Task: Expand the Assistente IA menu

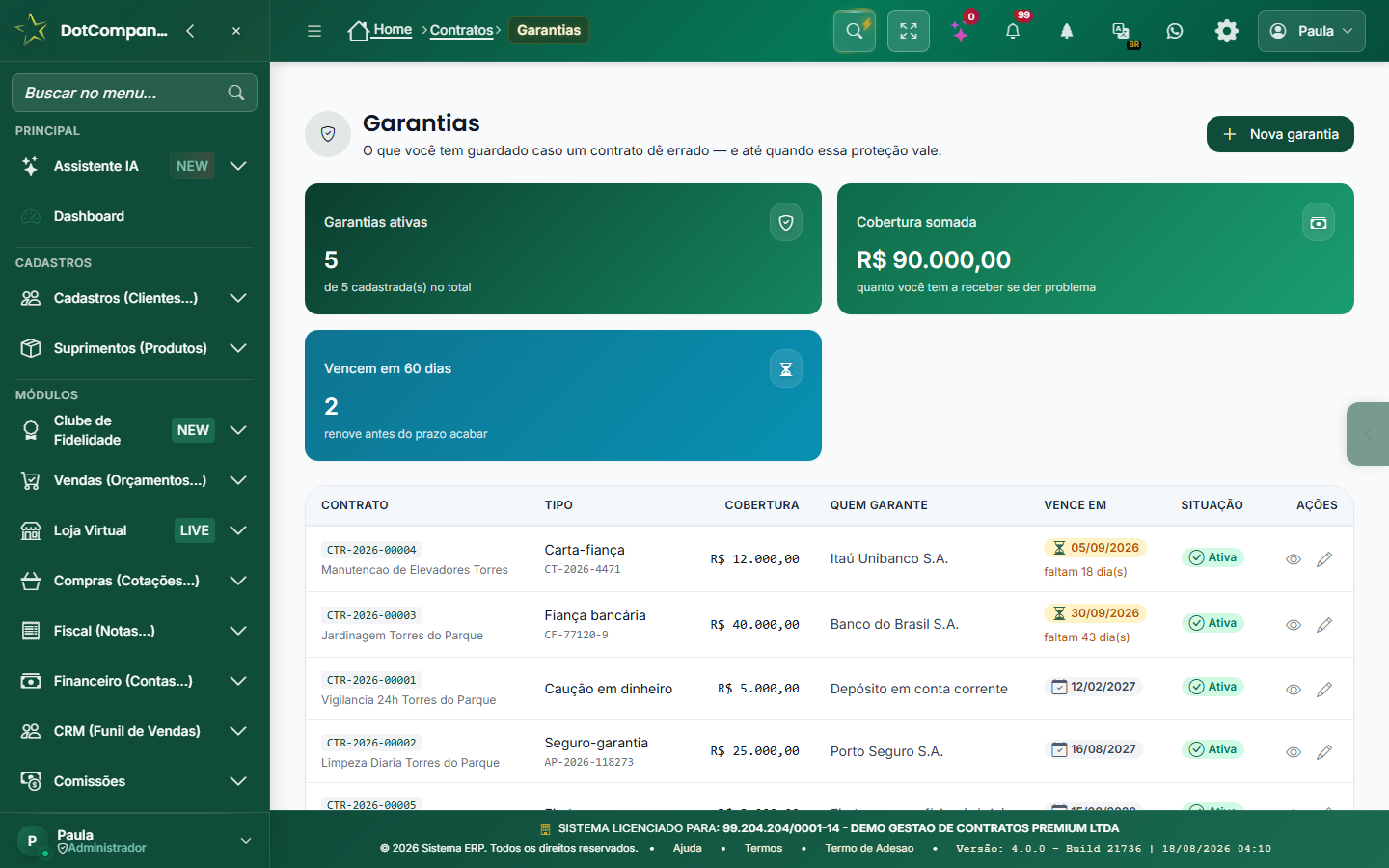Action: pyautogui.click(x=134, y=166)
